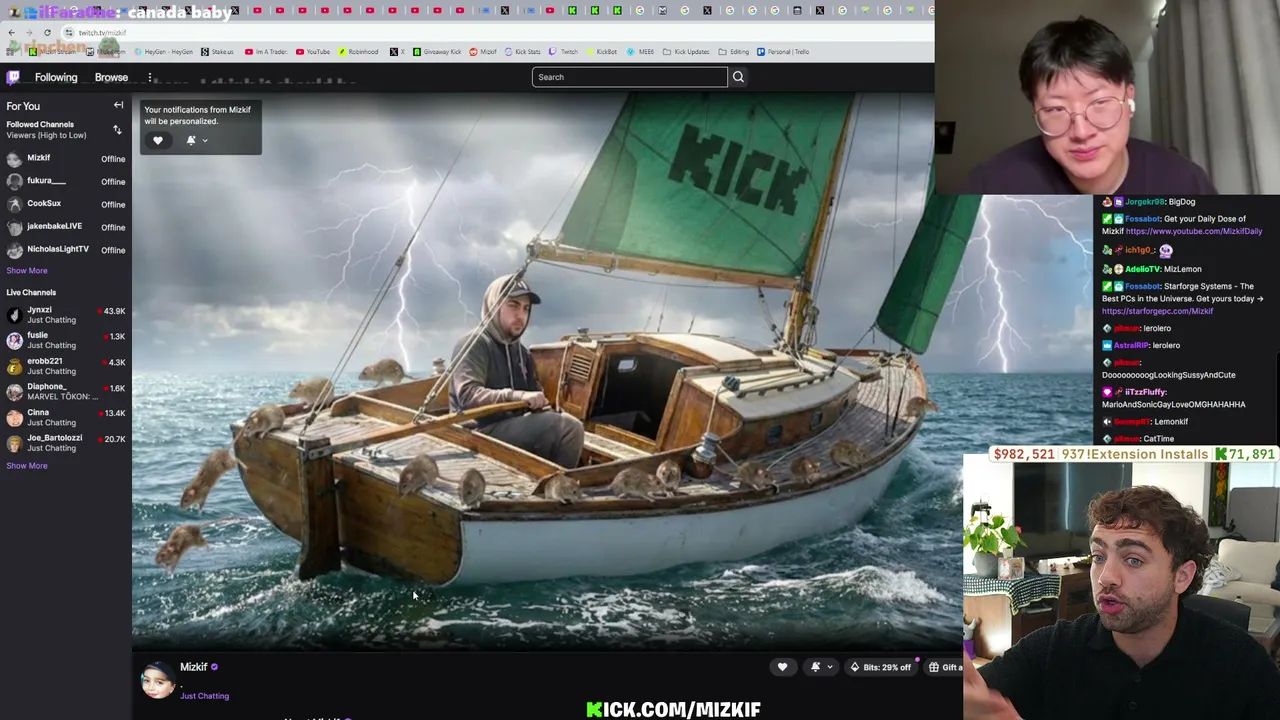This screenshot has height=720, width=1280.
Task: Open the three-dot more menu beside Browse
Action: pos(150,77)
